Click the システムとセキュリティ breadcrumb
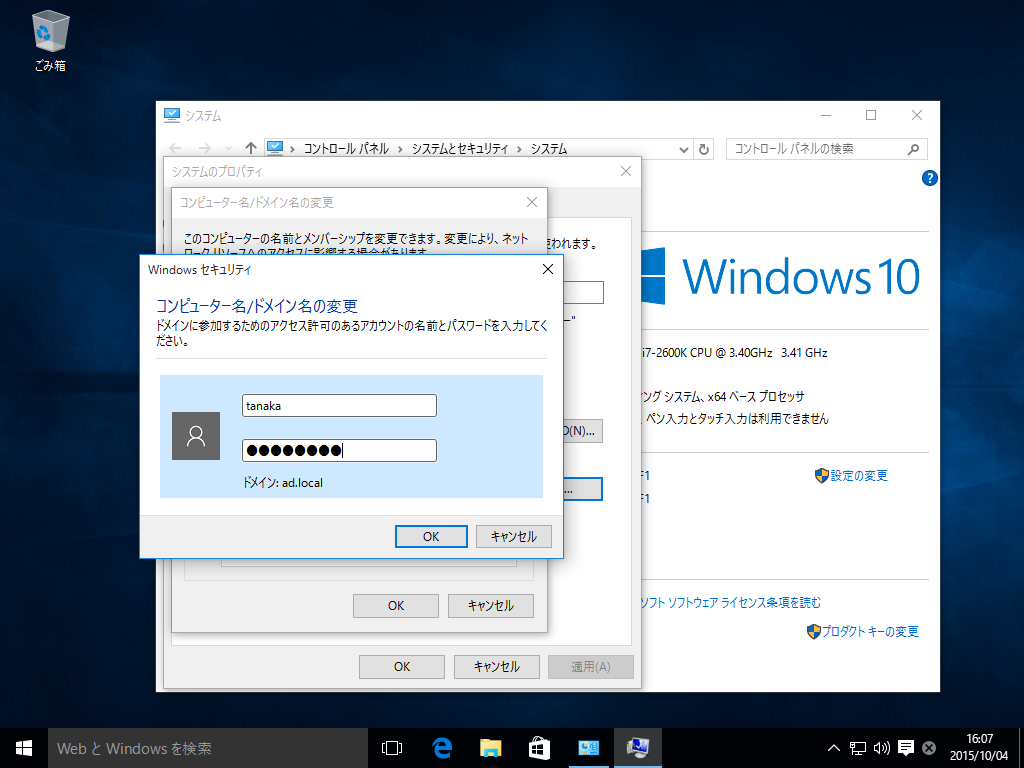 (x=460, y=149)
